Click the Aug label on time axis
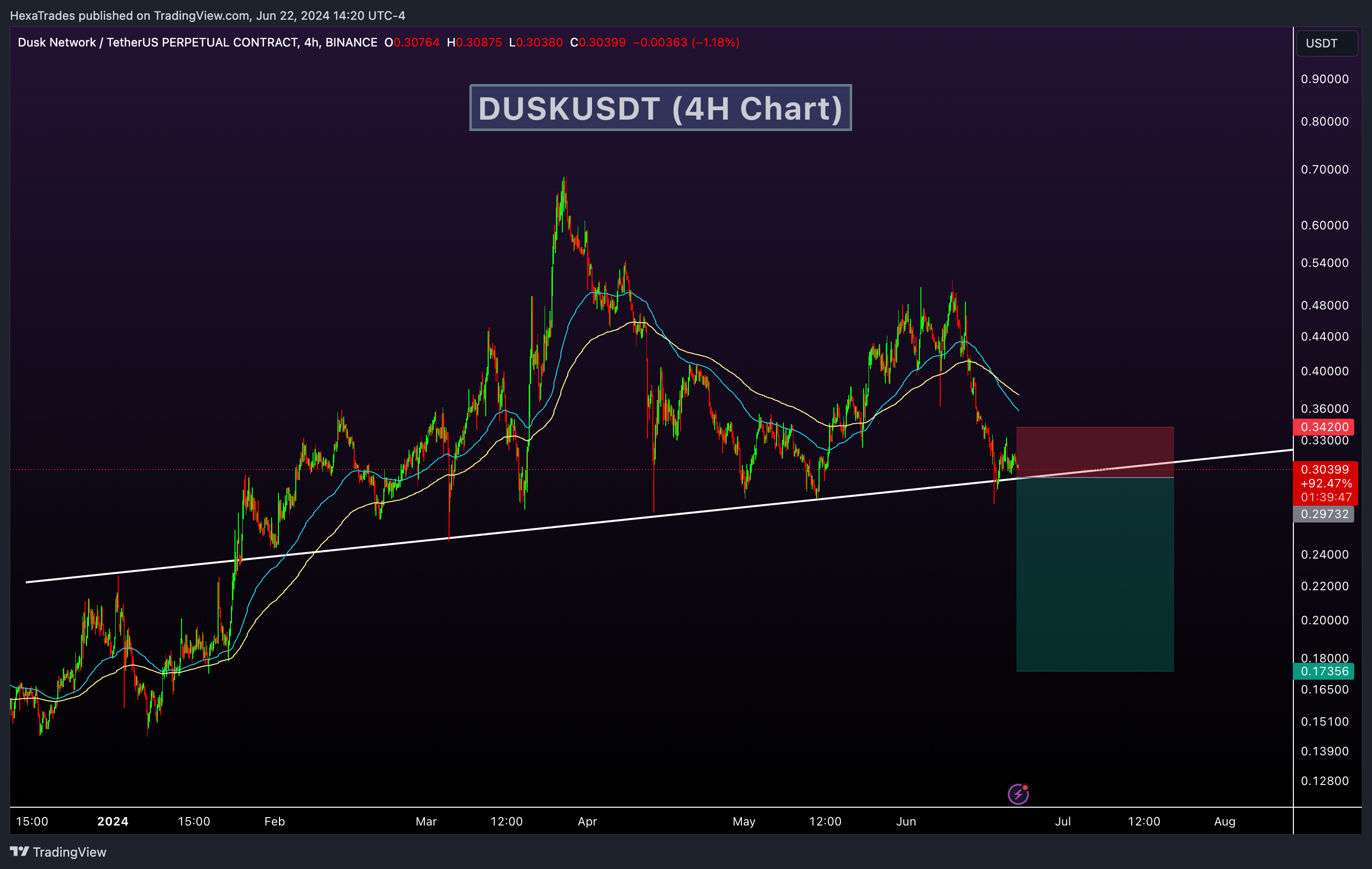 pyautogui.click(x=1225, y=821)
